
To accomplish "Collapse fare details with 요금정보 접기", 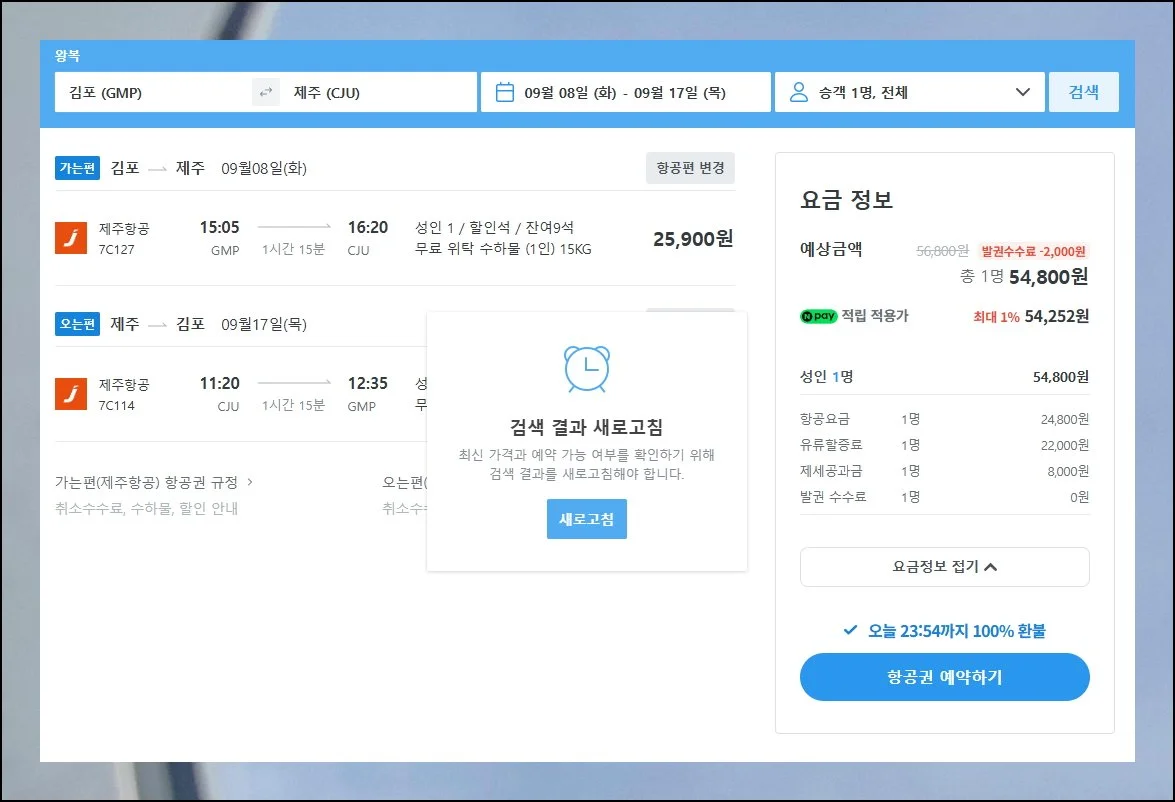I will (x=944, y=567).
